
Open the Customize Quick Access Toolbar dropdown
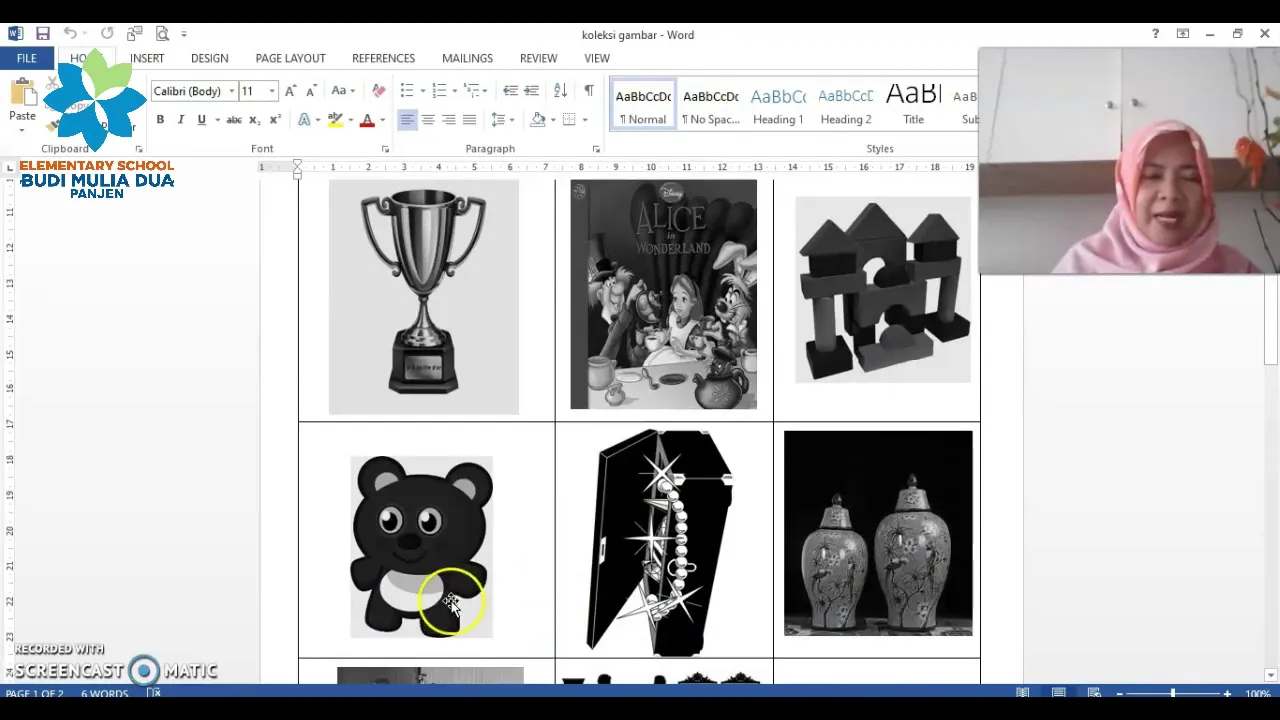pyautogui.click(x=184, y=34)
